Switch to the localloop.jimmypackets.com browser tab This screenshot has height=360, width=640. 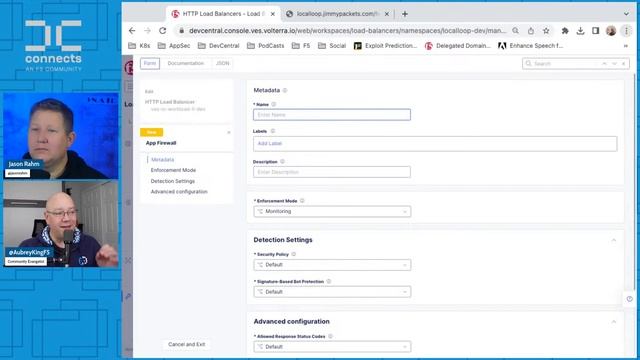[338, 14]
